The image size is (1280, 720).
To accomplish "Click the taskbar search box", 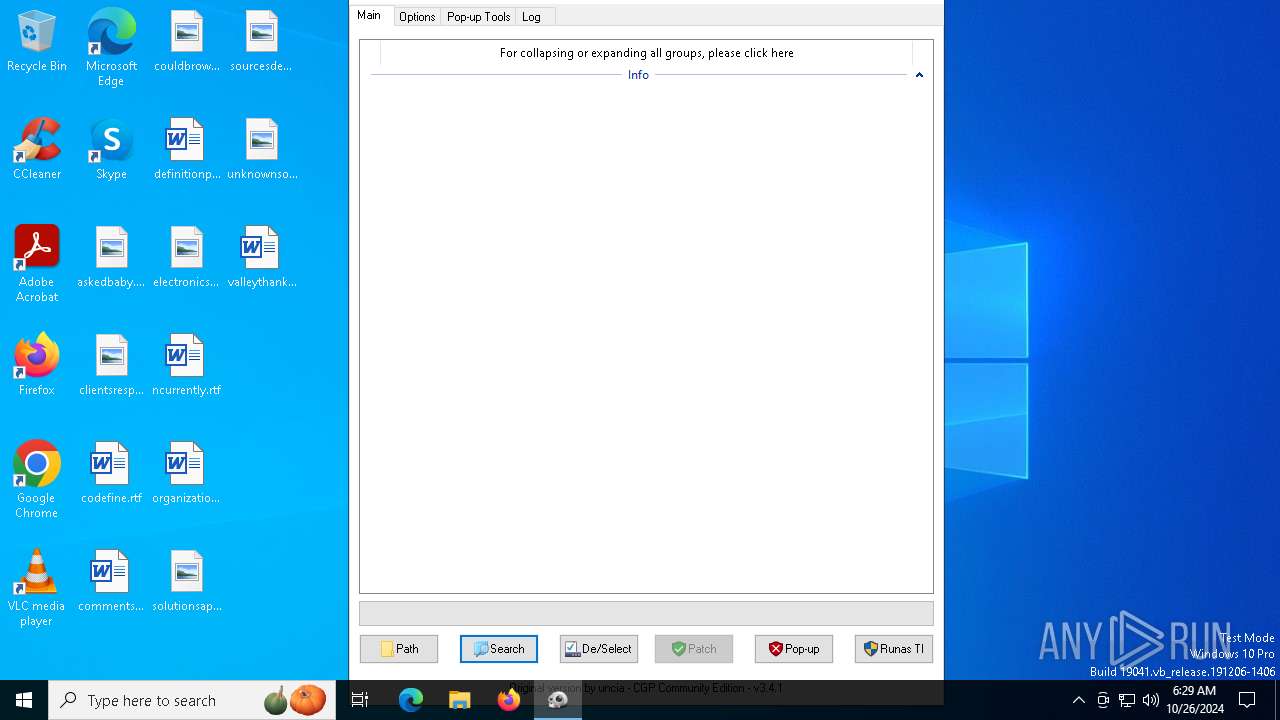I will pos(192,700).
